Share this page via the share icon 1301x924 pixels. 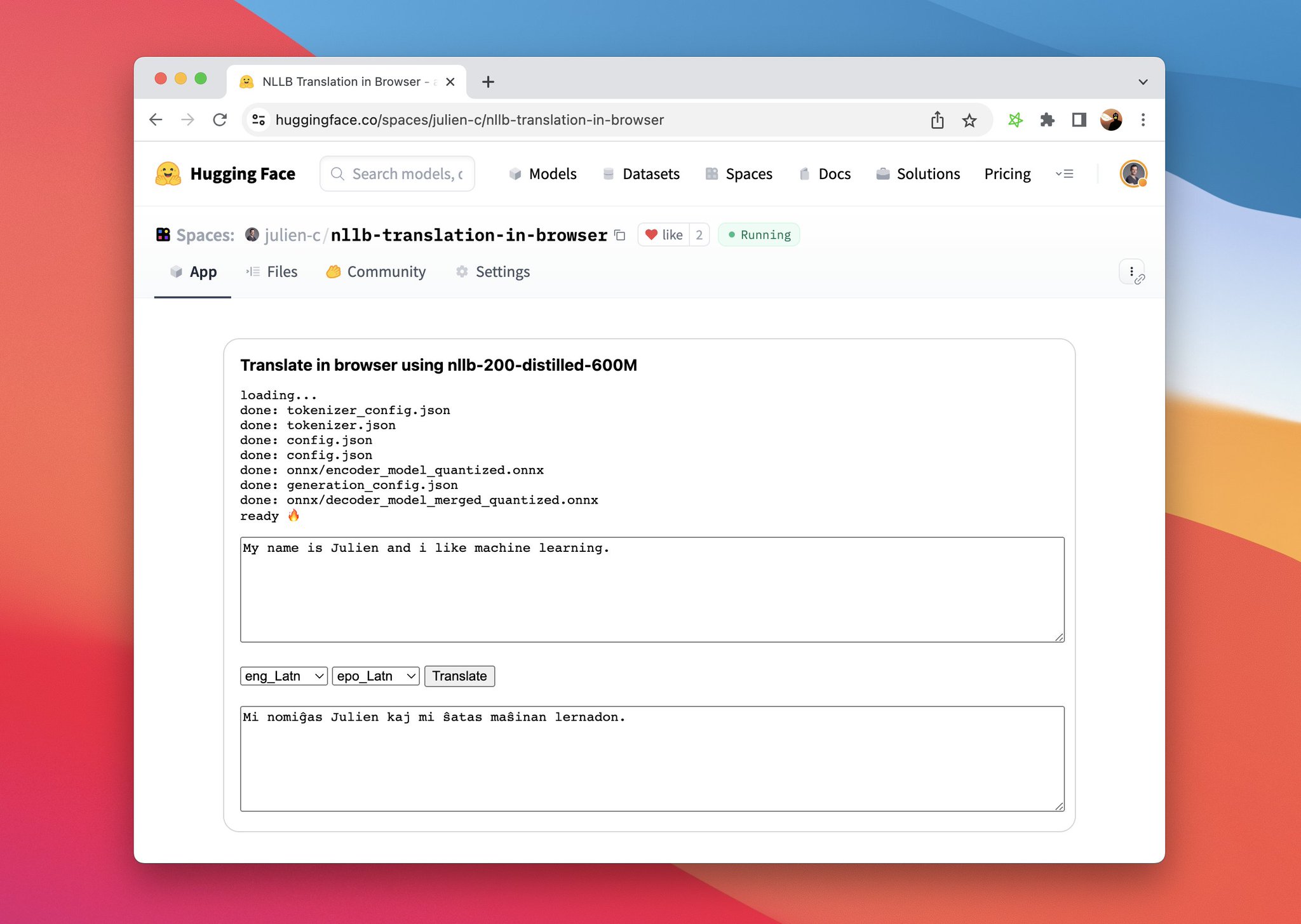(x=937, y=120)
